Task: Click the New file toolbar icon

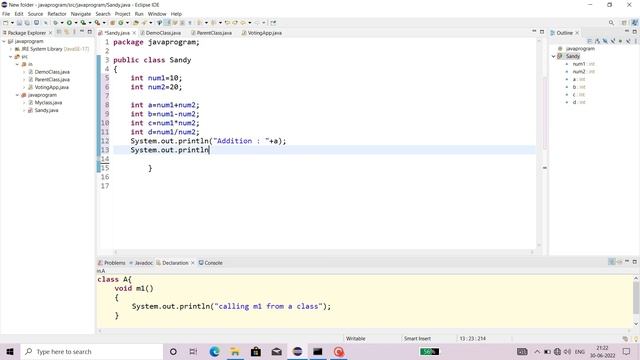Action: click(x=5, y=23)
